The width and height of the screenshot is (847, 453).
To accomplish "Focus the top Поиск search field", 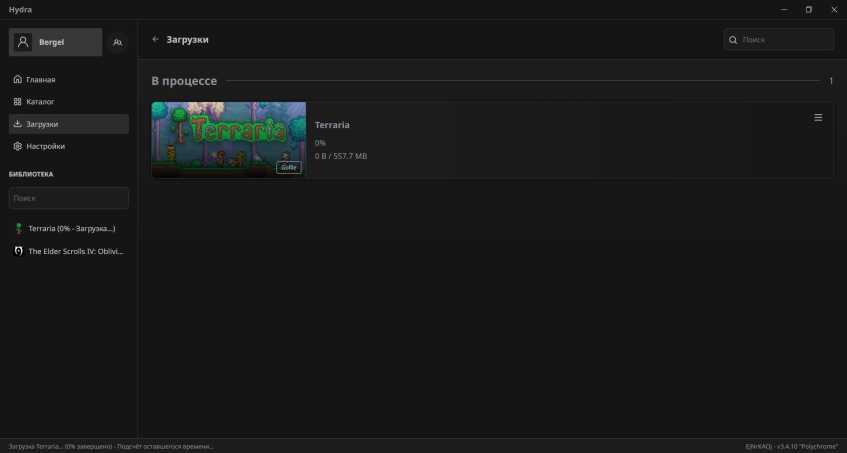I will coord(785,40).
